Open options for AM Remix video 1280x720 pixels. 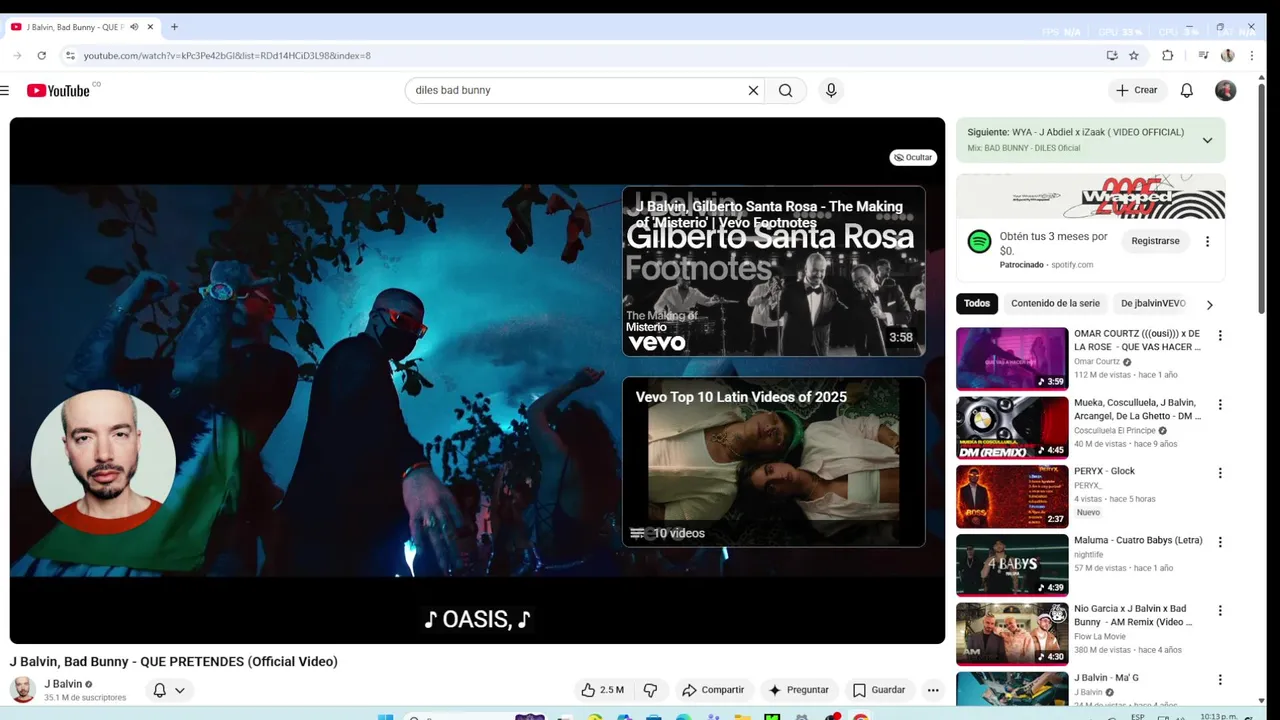point(1220,611)
